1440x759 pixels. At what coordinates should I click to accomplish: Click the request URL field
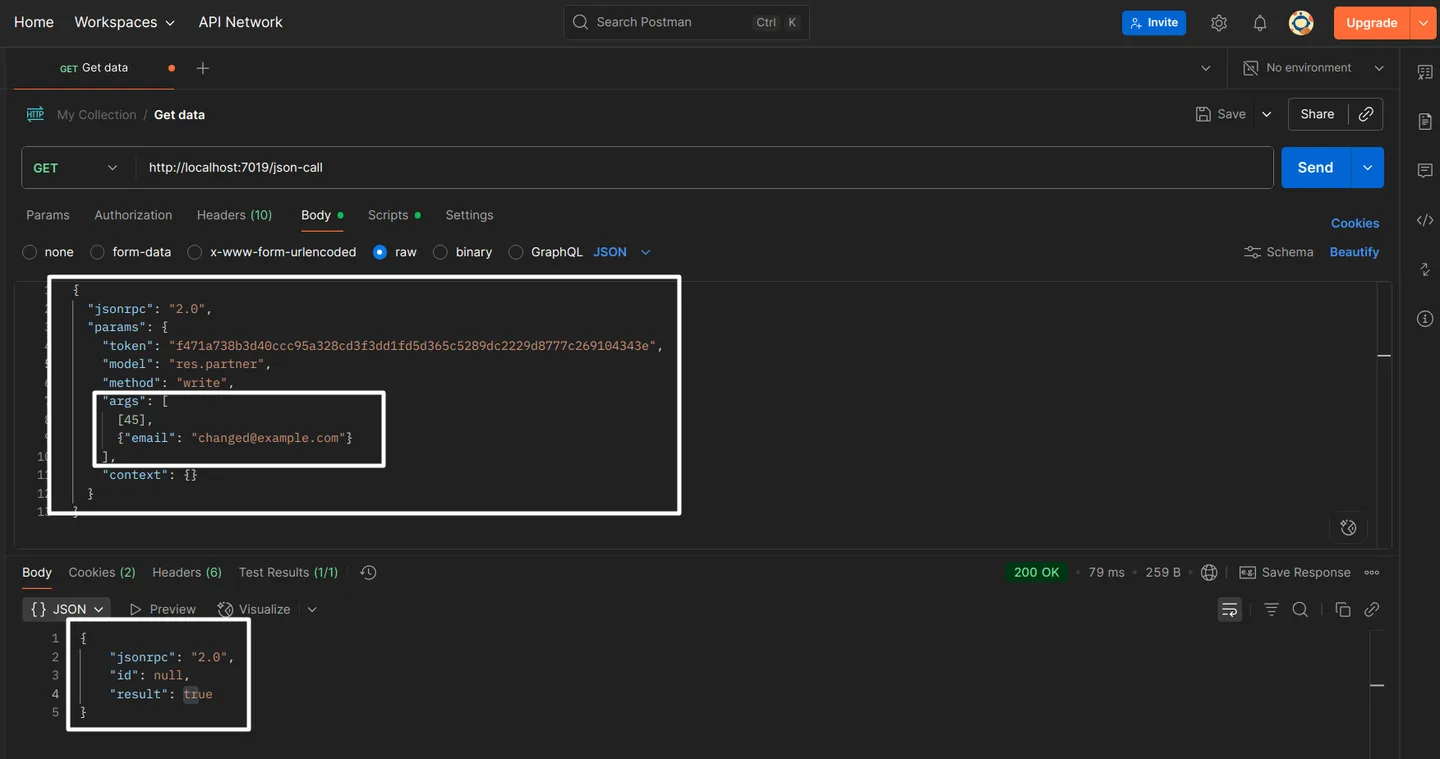coord(704,168)
